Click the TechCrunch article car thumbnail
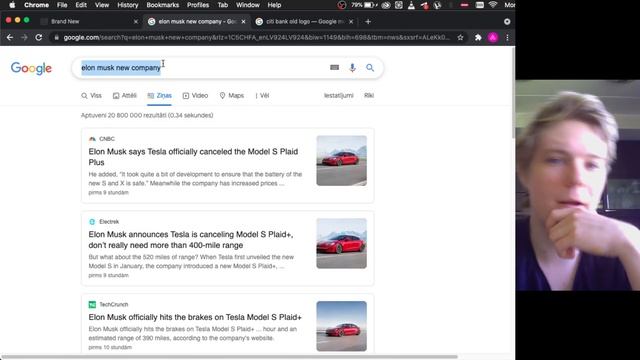This screenshot has height=360, width=640. tap(342, 326)
